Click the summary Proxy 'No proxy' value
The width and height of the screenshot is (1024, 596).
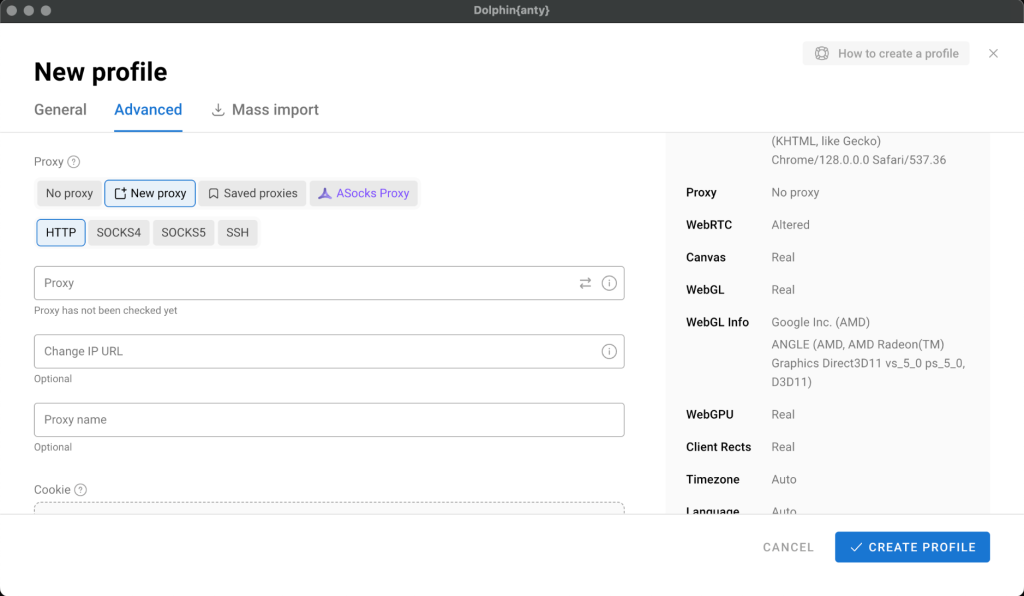[x=795, y=193]
